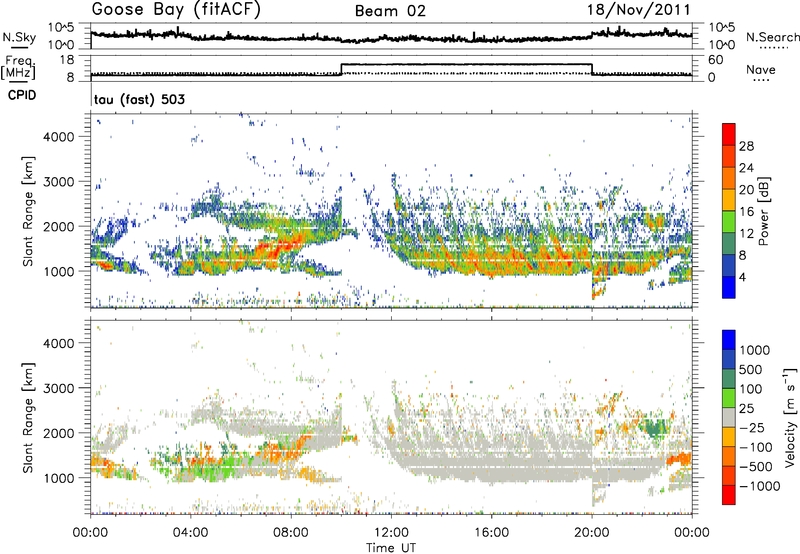
Task: Click the 'Nave' legend label
Action: point(761,70)
